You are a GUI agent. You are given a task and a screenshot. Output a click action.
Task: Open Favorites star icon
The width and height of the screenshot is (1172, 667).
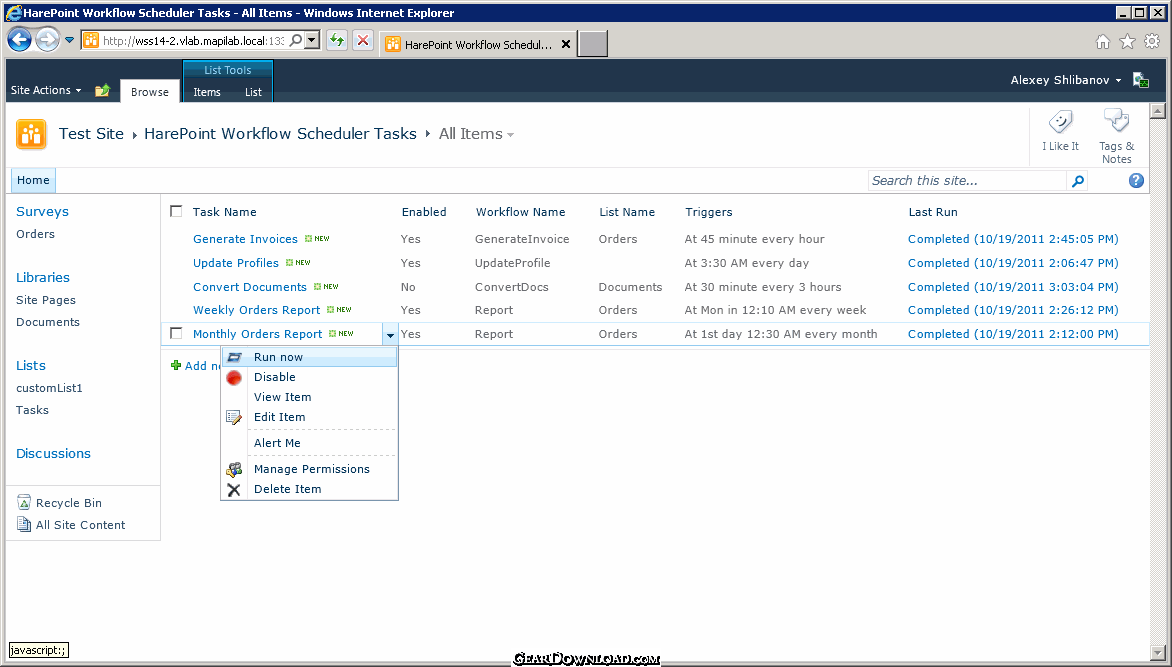[x=1127, y=42]
